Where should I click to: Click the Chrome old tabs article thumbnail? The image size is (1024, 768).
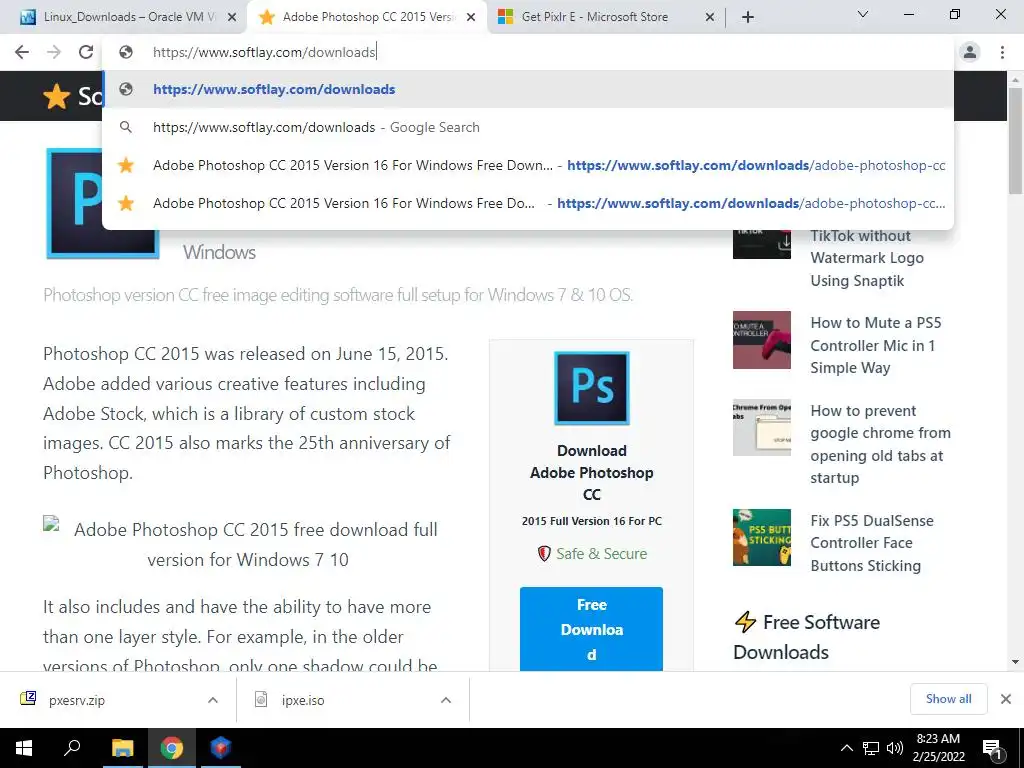pyautogui.click(x=761, y=428)
